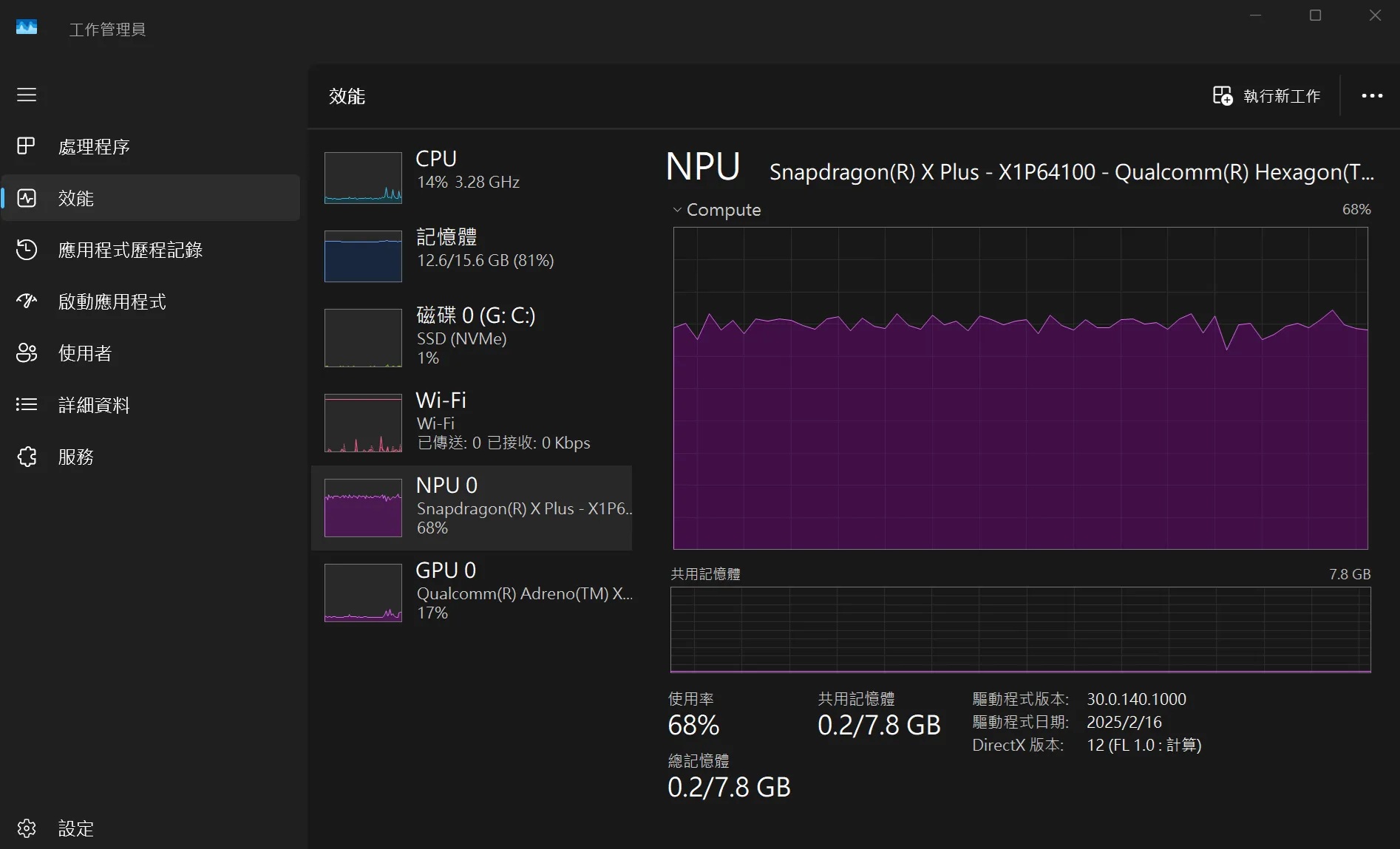The image size is (1400, 849).
Task: Click the '68%' label above Compute graph
Action: [1356, 209]
